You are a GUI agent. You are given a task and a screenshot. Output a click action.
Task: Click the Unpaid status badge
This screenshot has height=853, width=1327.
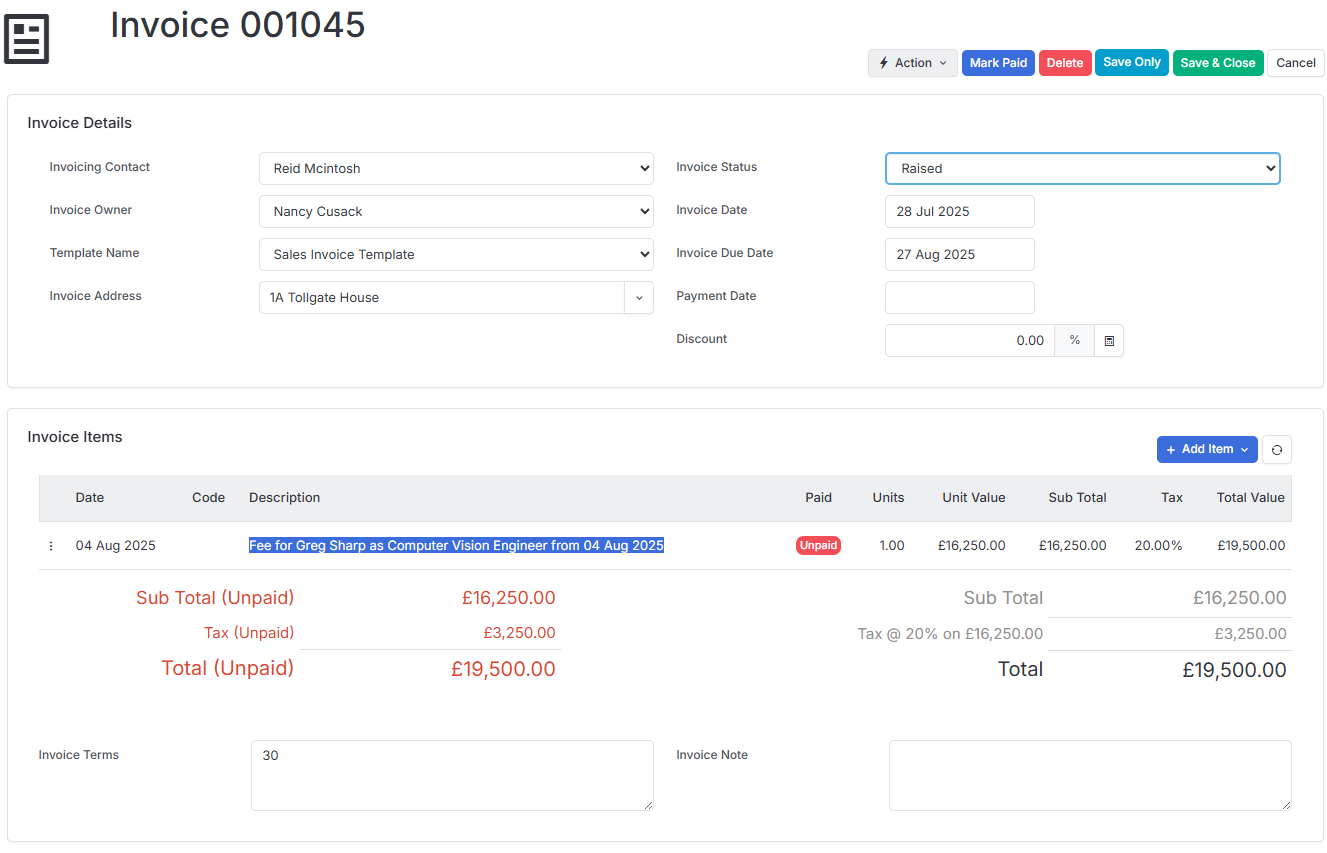[x=818, y=546]
